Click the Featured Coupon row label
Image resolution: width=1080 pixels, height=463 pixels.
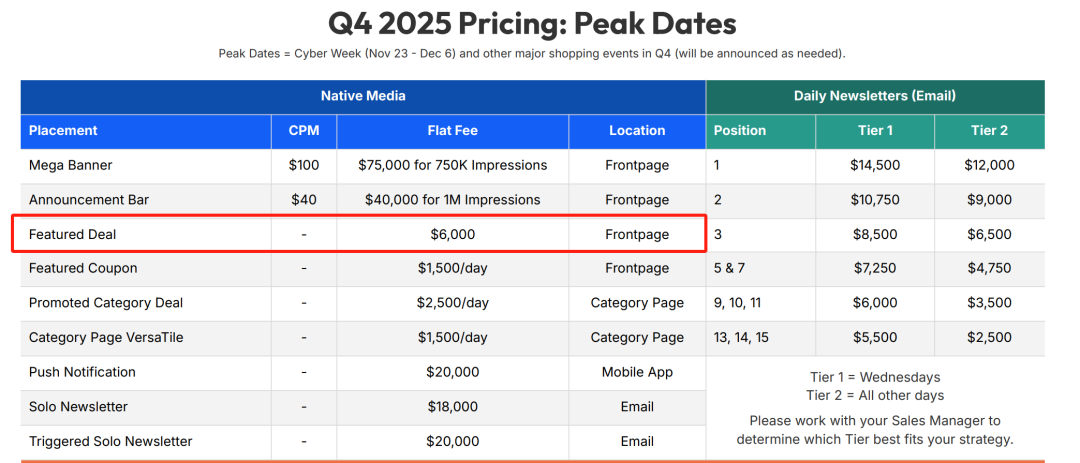click(x=83, y=268)
